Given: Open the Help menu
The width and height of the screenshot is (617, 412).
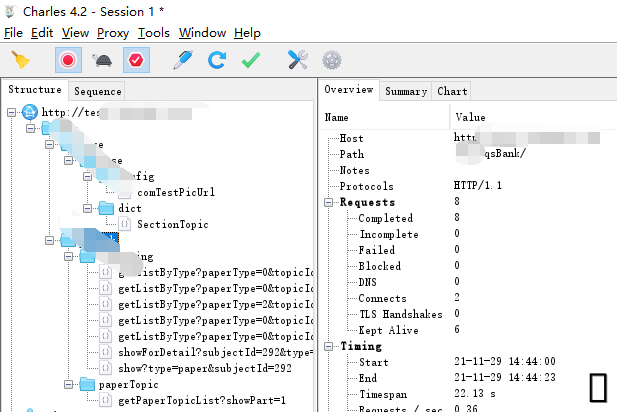Looking at the screenshot, I should tap(247, 33).
